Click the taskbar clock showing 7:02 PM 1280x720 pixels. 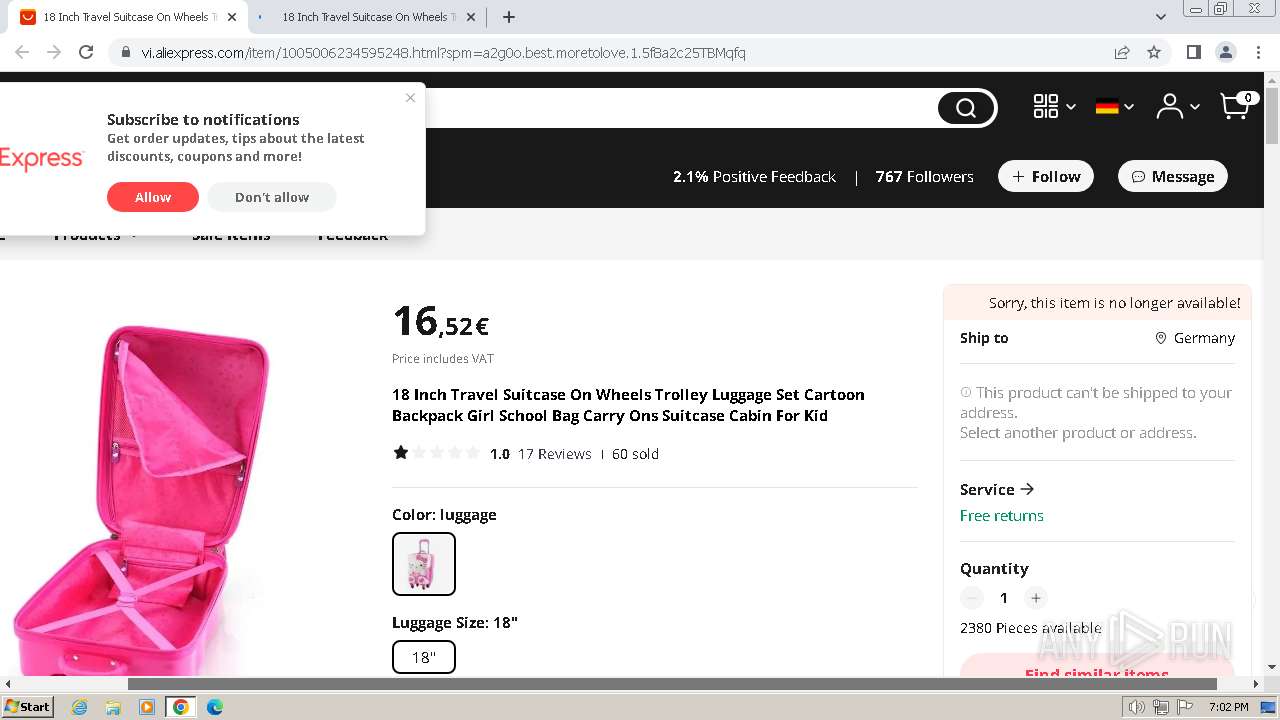1228,707
